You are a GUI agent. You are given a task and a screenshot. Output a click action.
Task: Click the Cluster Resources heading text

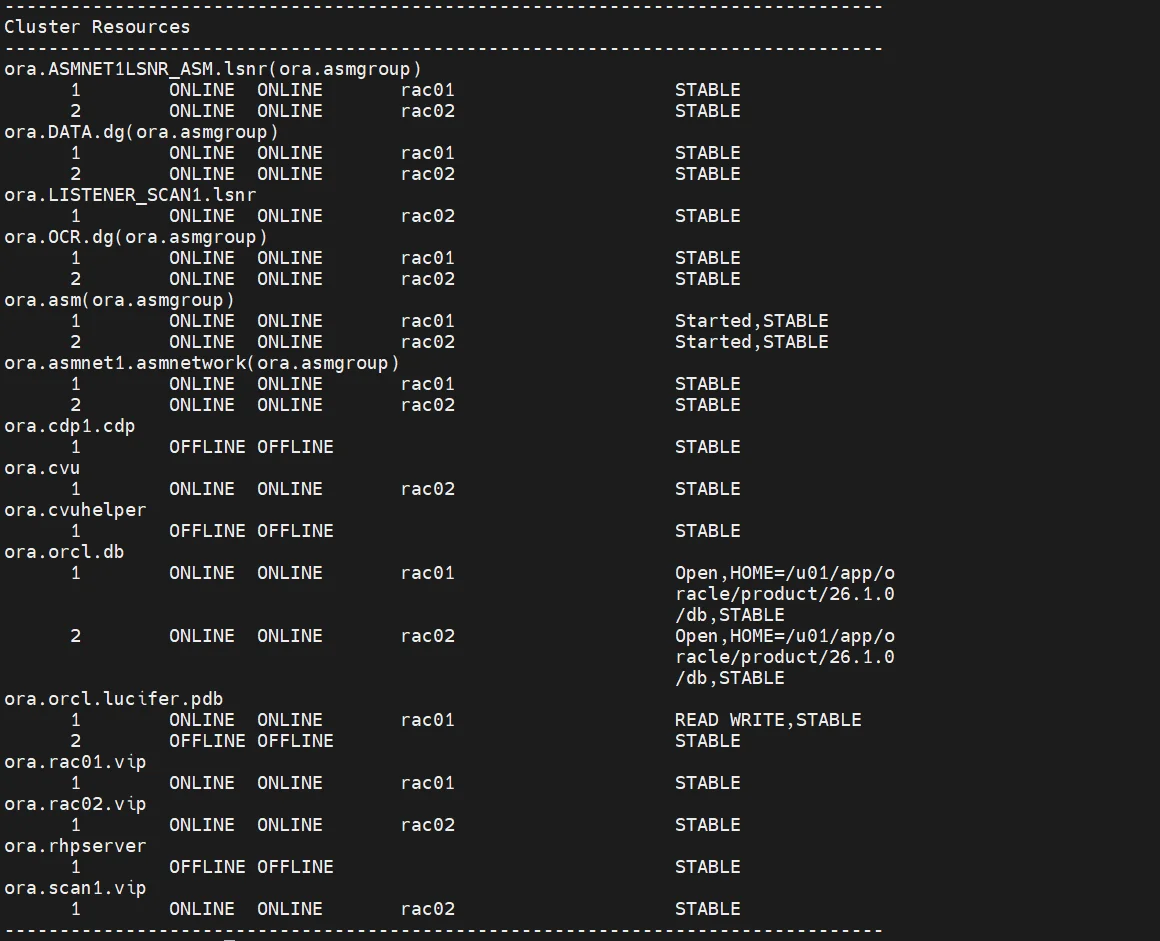point(97,27)
